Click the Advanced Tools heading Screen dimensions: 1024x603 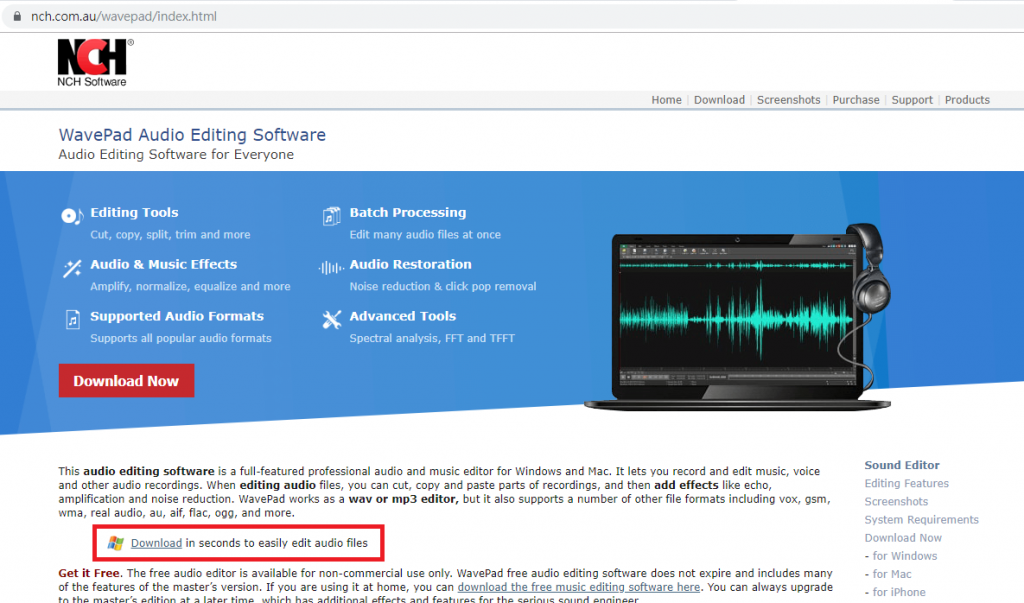point(402,316)
